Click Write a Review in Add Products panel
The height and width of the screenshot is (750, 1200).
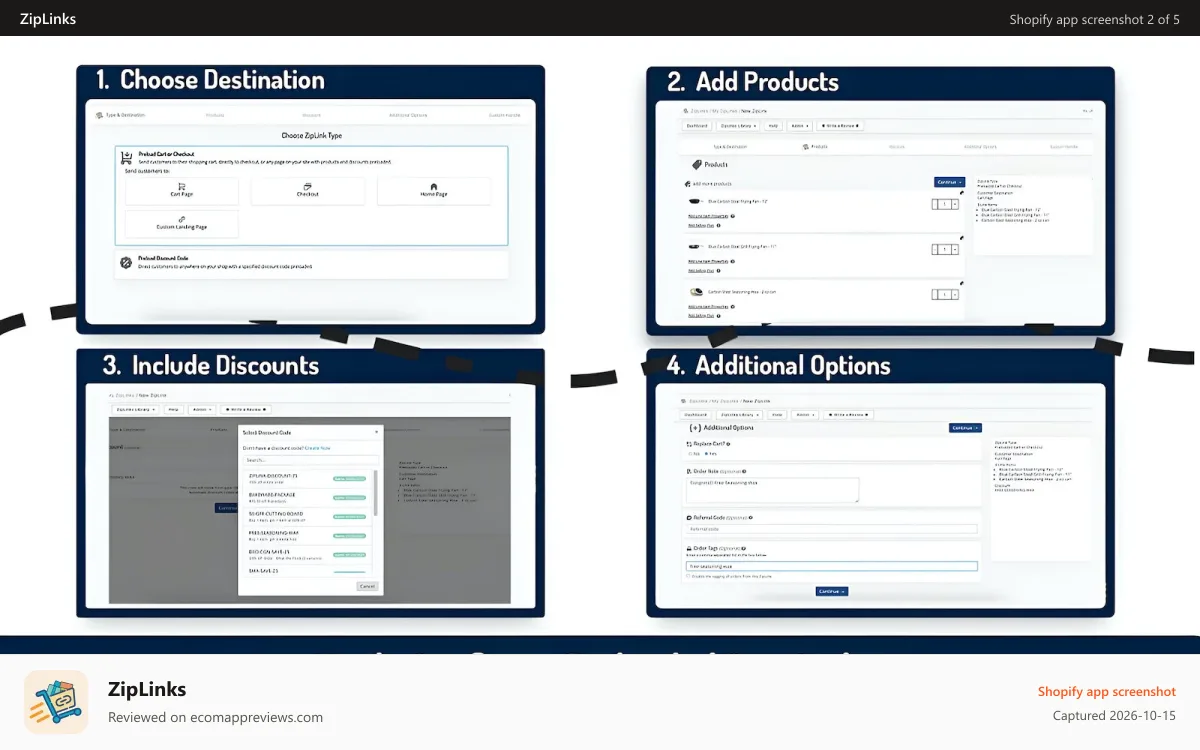pyautogui.click(x=840, y=126)
